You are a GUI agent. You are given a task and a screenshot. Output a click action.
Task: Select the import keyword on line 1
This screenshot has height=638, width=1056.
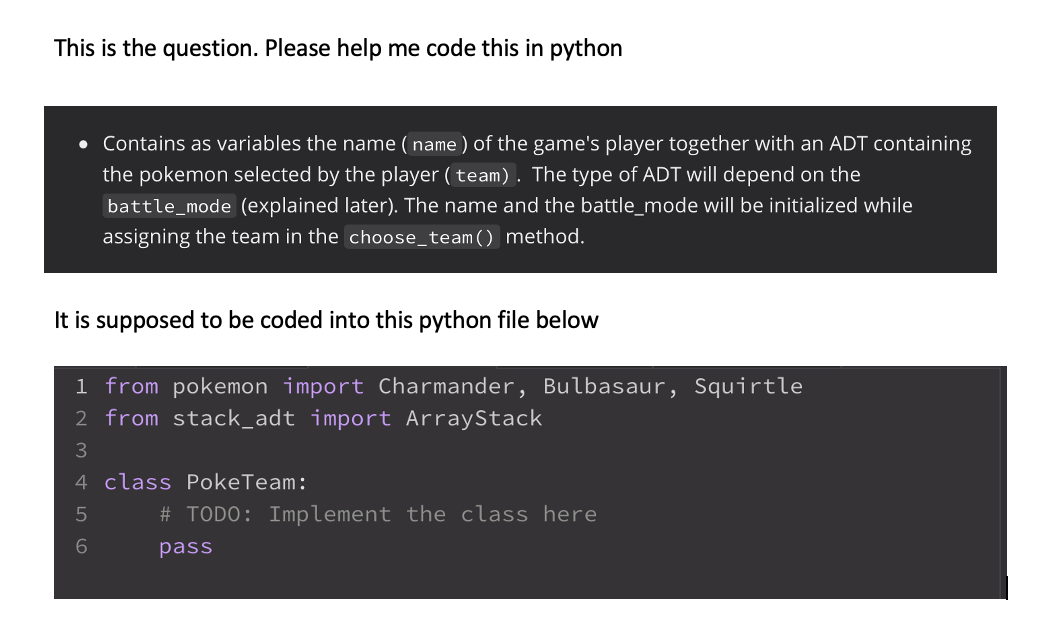(x=323, y=386)
